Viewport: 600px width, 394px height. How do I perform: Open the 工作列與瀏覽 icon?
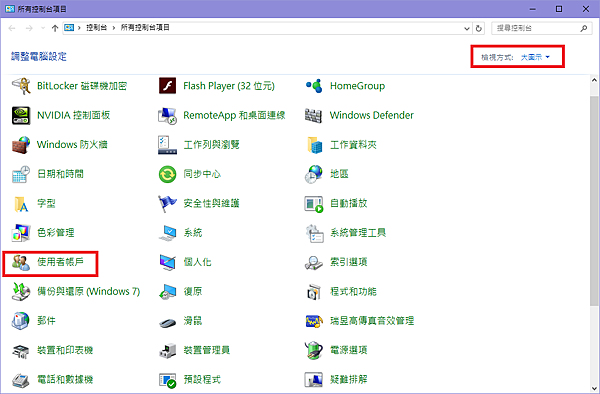pos(167,145)
